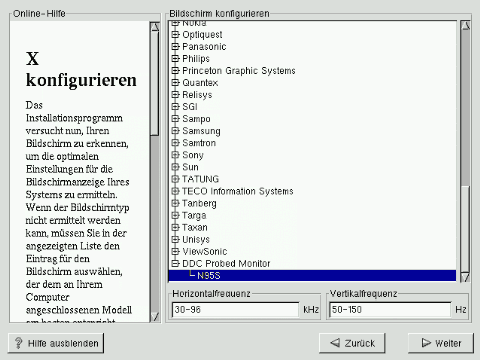Expand the Unisys manufacturer node
The width and height of the screenshot is (480, 360).
[x=175, y=239]
